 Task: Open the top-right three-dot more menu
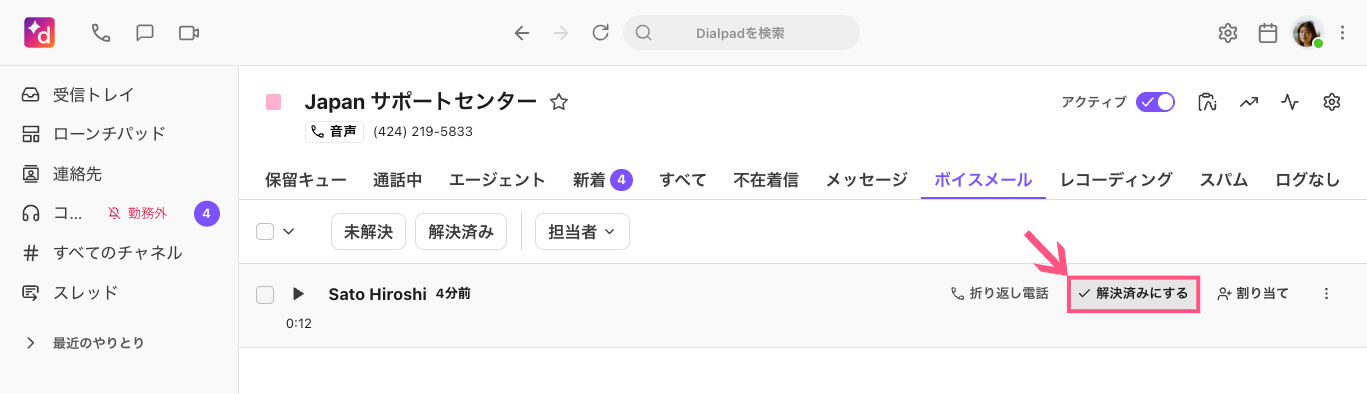pyautogui.click(x=1342, y=33)
